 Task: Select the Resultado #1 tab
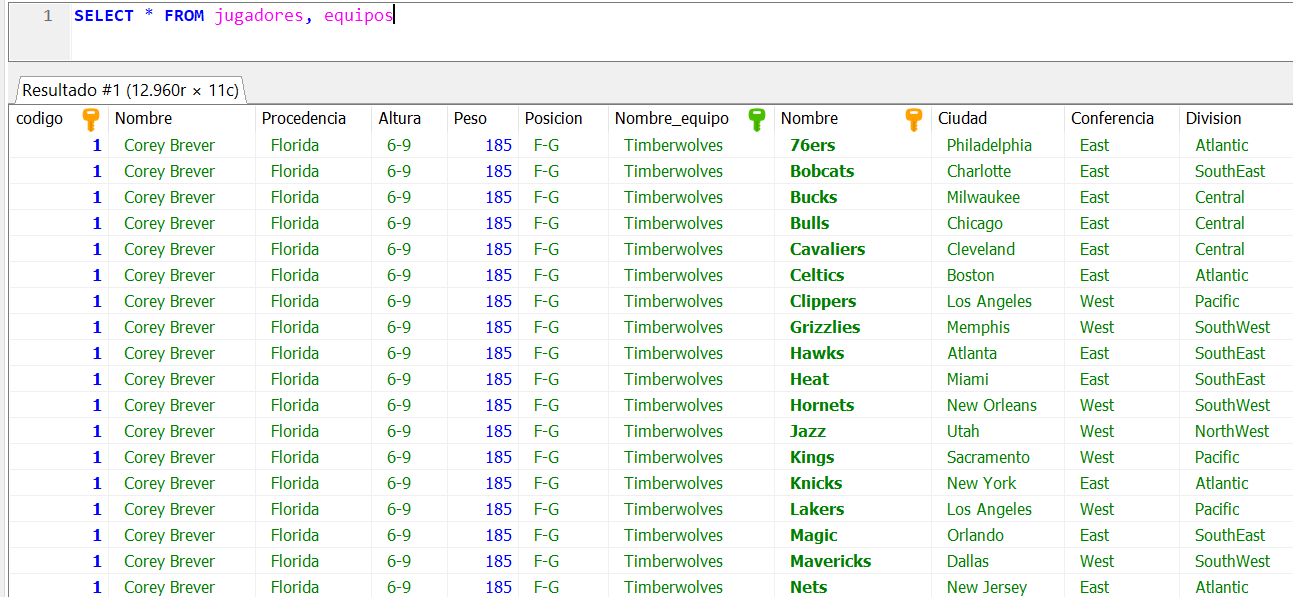point(130,90)
